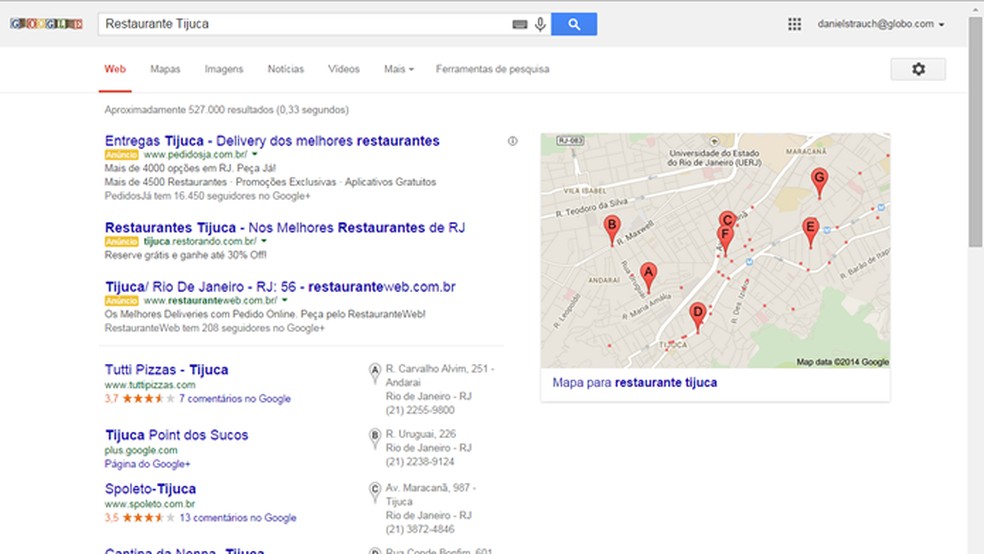The width and height of the screenshot is (984, 554).
Task: Click the blue search magnifier button
Action: [574, 24]
